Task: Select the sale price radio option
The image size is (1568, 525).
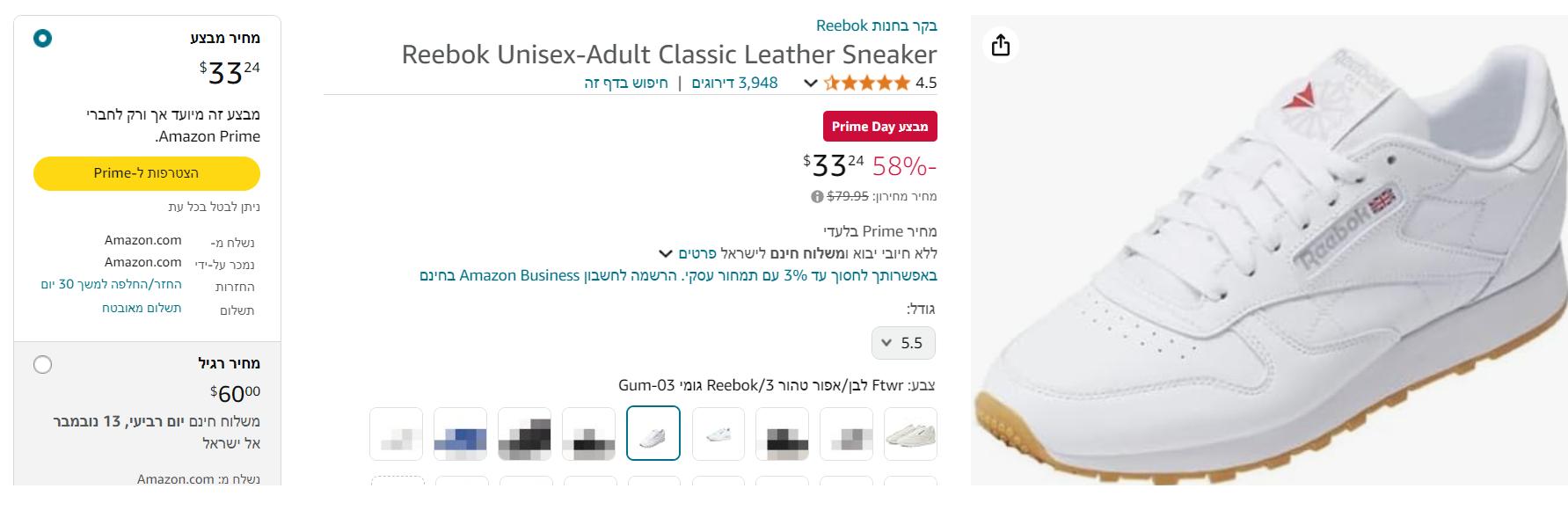Action: tap(42, 38)
